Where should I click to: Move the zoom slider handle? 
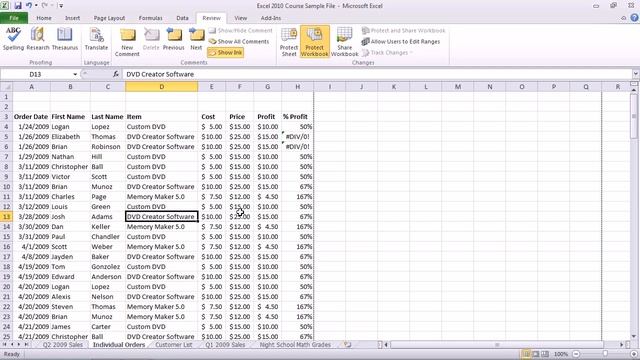coord(605,354)
